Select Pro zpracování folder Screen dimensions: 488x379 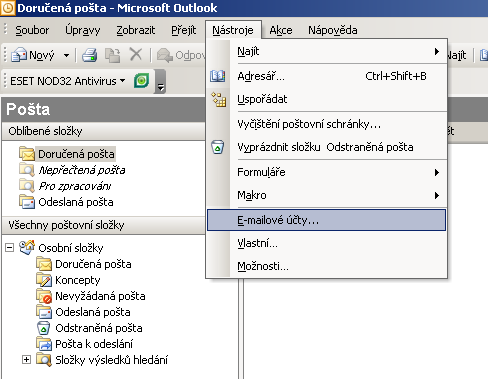coord(75,186)
